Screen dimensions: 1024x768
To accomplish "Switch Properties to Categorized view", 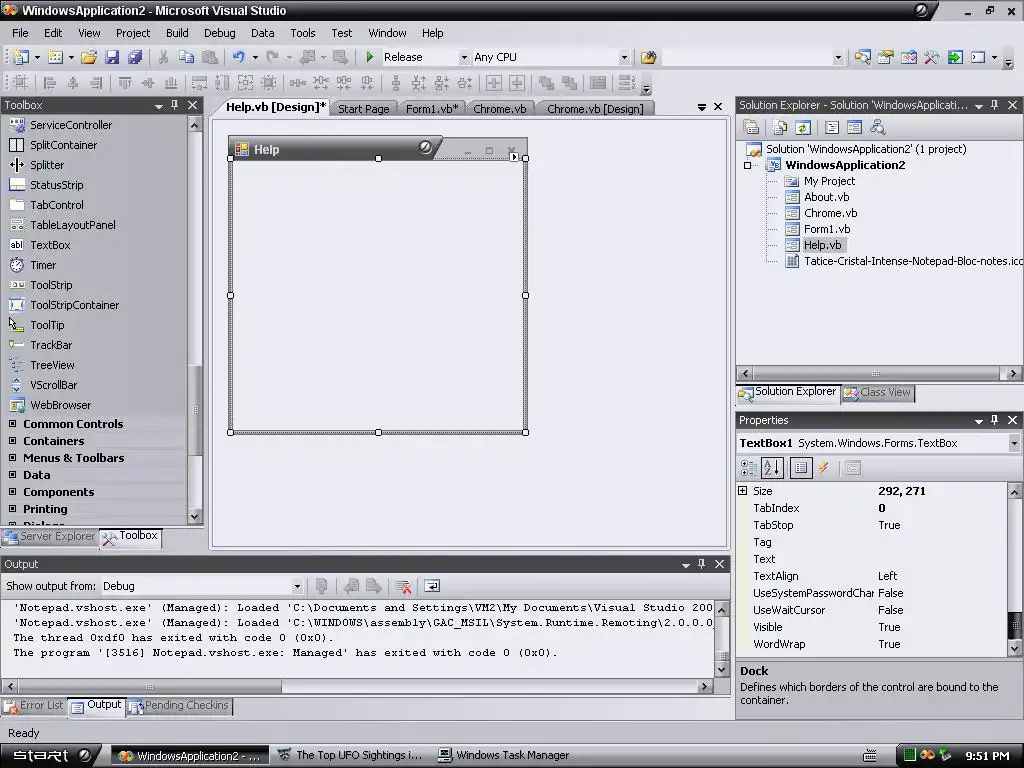I will tap(748, 468).
